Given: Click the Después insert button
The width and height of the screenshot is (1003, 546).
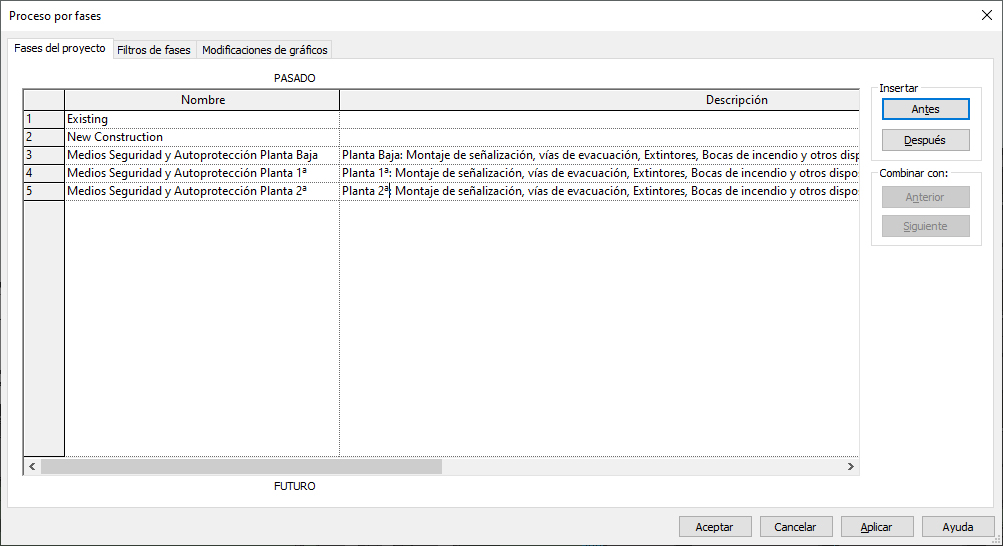Looking at the screenshot, I should click(x=925, y=140).
